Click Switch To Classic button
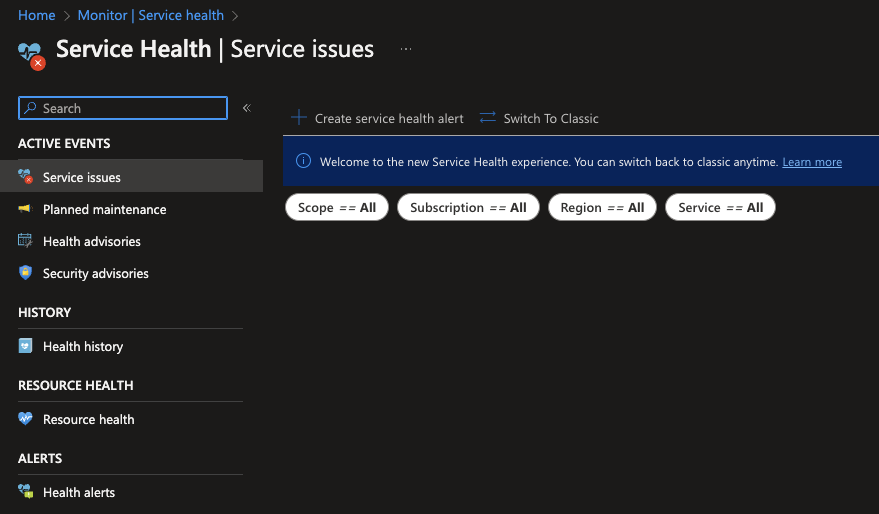Image resolution: width=879 pixels, height=514 pixels. pyautogui.click(x=539, y=118)
